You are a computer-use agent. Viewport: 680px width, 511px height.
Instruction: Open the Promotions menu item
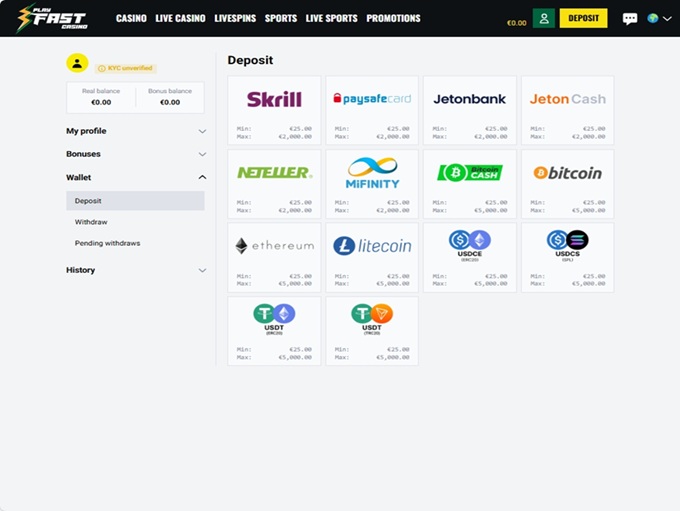393,19
